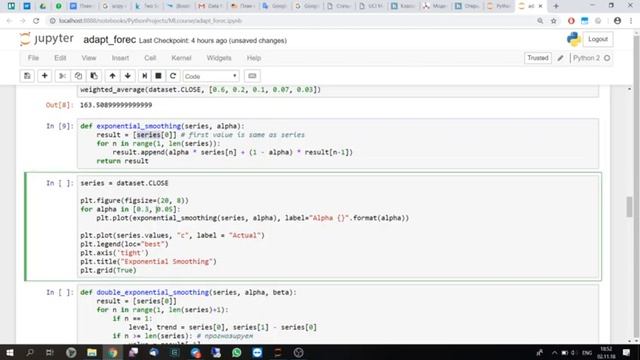
Task: Reload the page with the browser refresh icon
Action: click(36, 21)
